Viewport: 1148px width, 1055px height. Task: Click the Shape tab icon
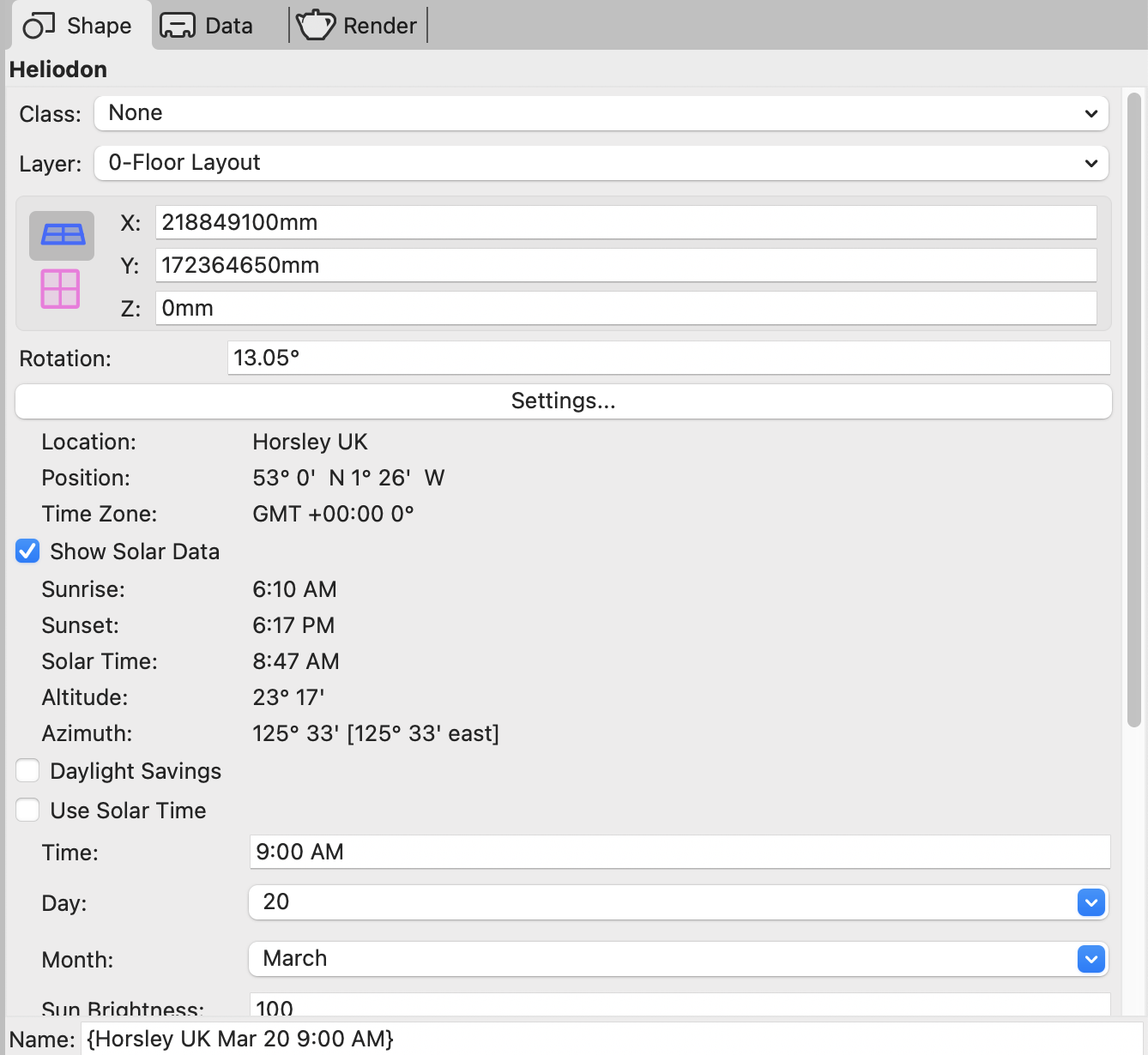pyautogui.click(x=39, y=26)
